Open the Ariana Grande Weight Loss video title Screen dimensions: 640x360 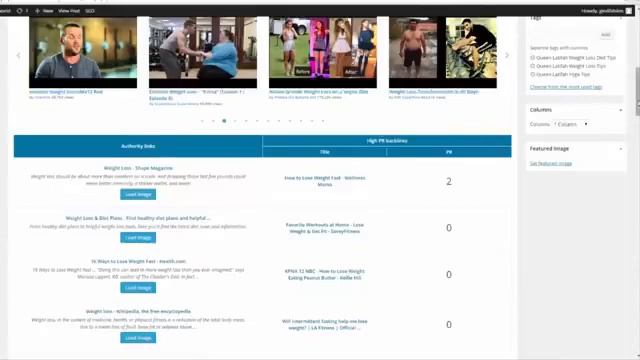318,92
